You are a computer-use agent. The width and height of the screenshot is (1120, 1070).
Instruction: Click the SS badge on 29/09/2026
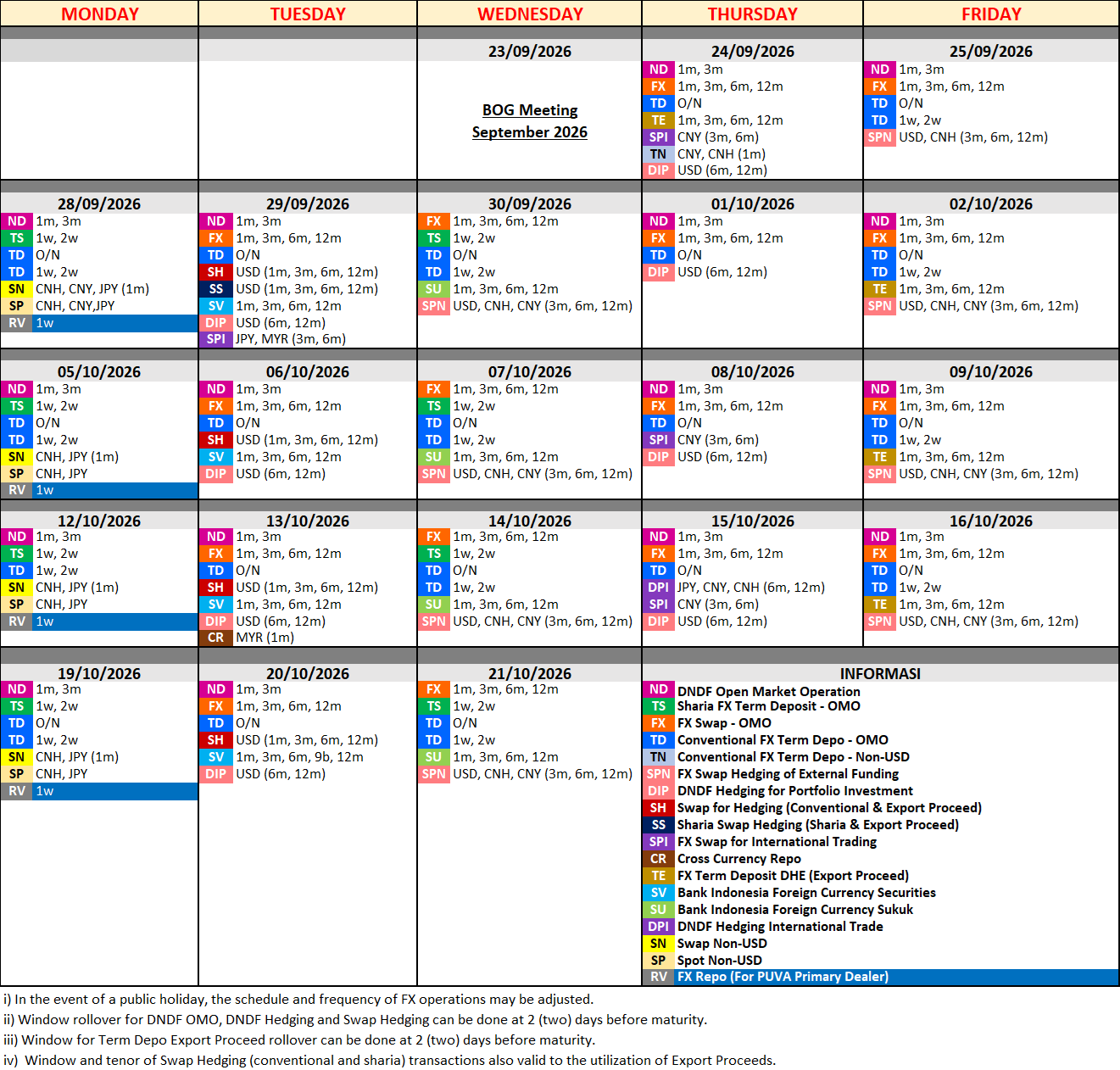click(x=216, y=289)
